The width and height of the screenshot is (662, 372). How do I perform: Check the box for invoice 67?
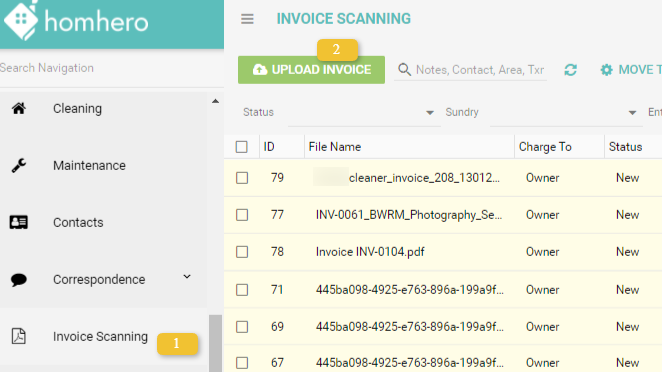click(x=242, y=363)
